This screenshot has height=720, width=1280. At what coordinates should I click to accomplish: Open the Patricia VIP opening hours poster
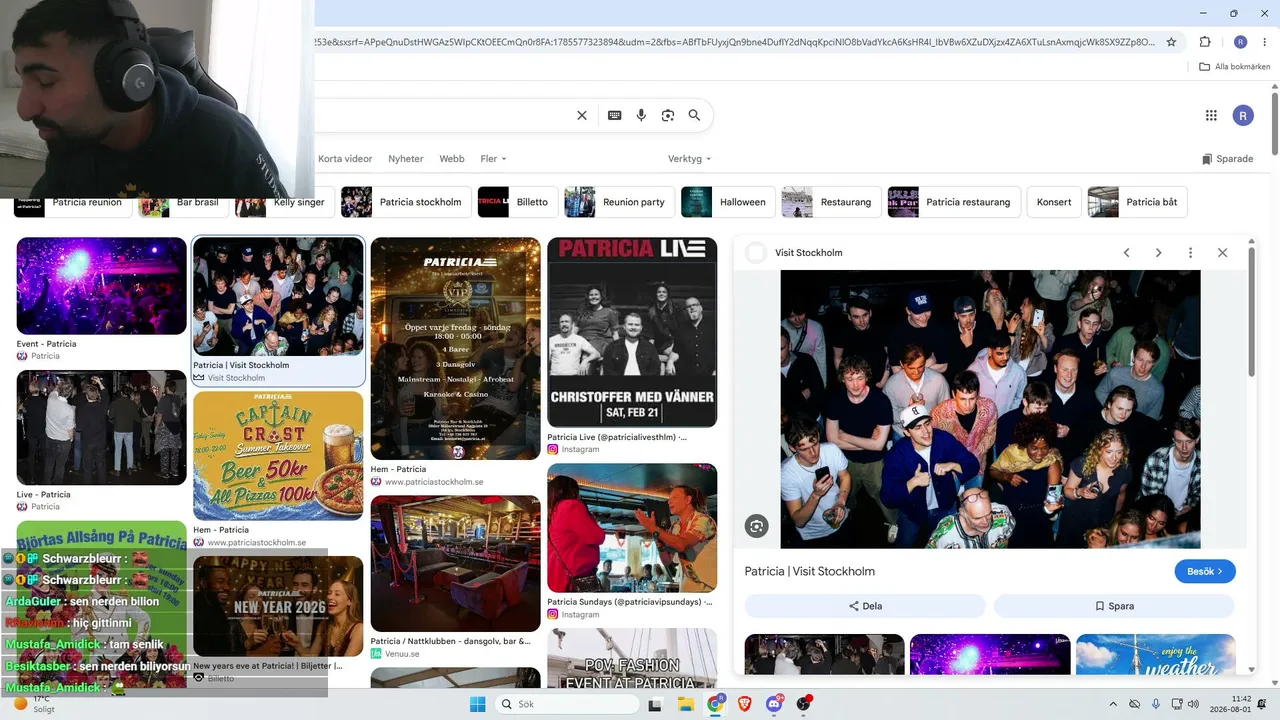pos(455,349)
